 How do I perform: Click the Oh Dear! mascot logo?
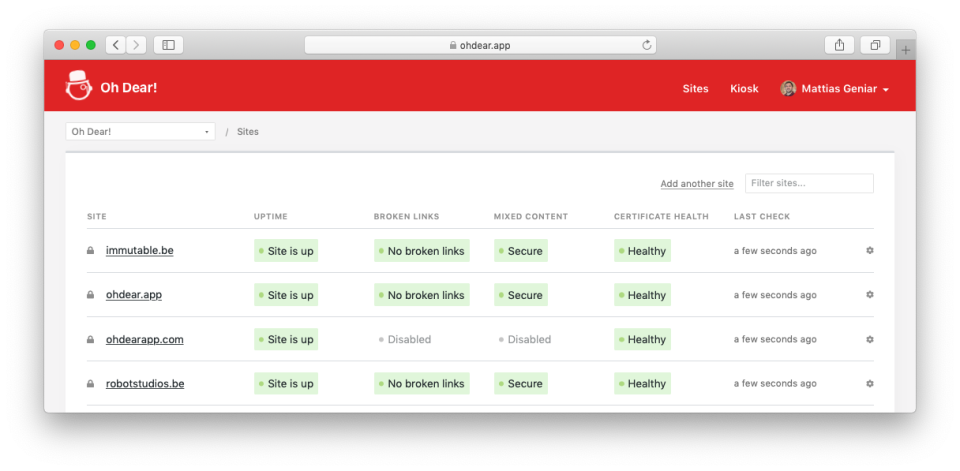coord(78,86)
